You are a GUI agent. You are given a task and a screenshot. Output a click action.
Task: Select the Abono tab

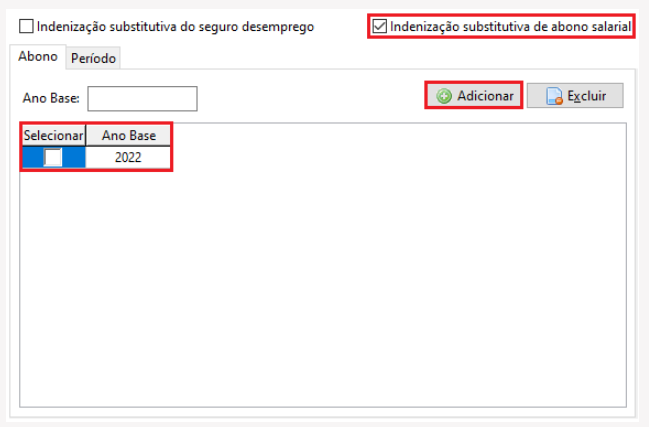(38, 57)
